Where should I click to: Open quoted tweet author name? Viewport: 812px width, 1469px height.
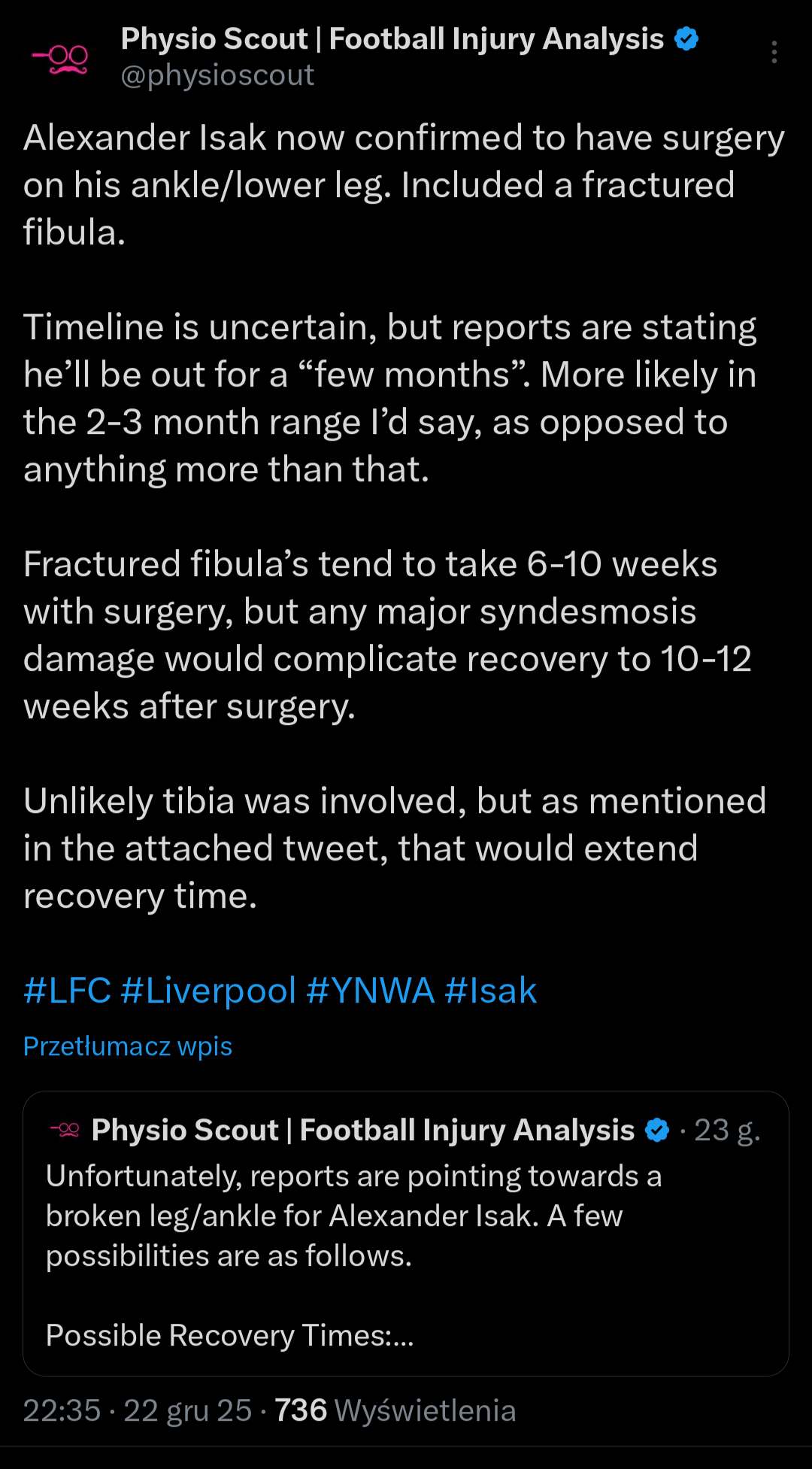[362, 1130]
